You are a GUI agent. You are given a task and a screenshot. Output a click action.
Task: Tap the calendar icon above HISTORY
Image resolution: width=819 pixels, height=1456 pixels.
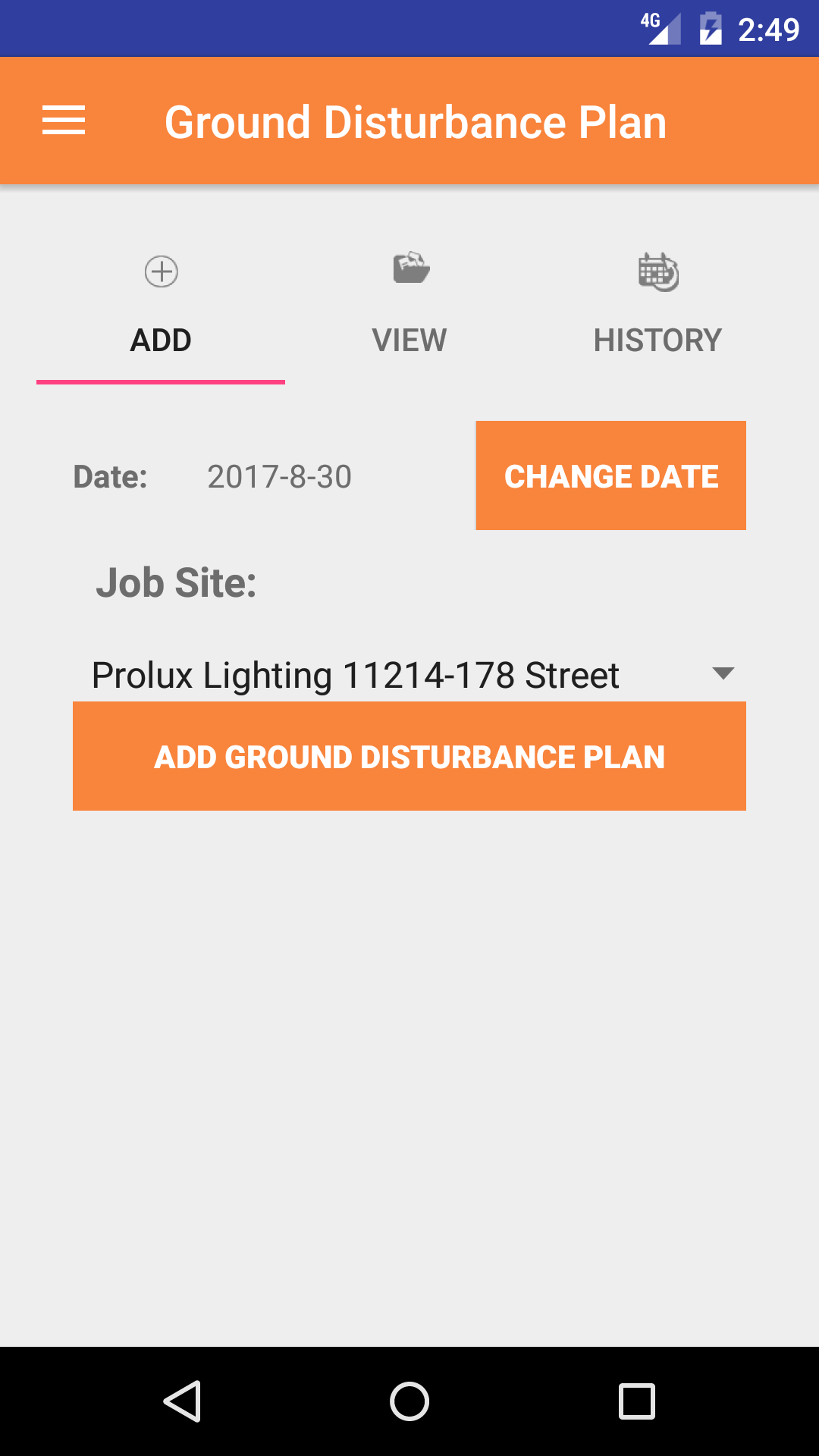tap(657, 271)
